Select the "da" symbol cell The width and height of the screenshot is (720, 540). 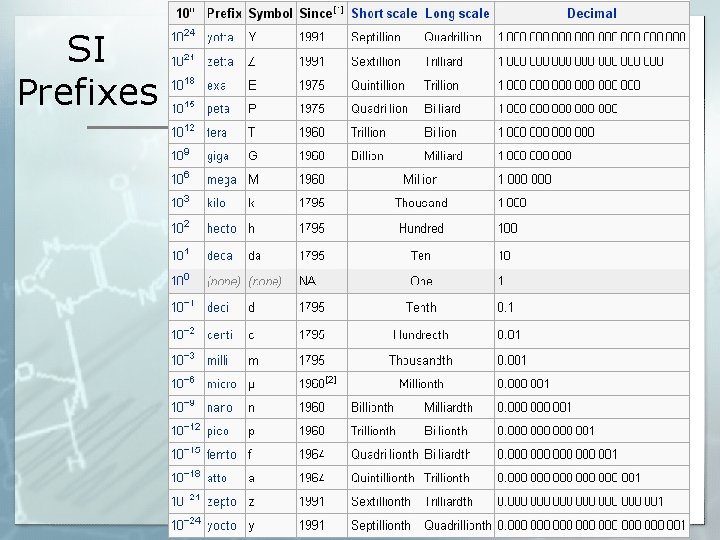click(254, 256)
